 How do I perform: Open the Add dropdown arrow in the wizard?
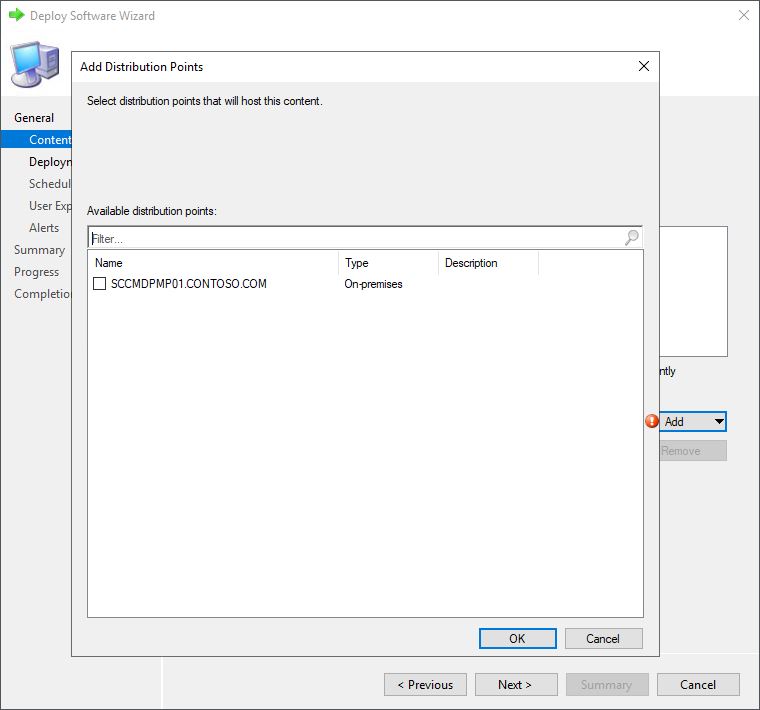pos(719,421)
